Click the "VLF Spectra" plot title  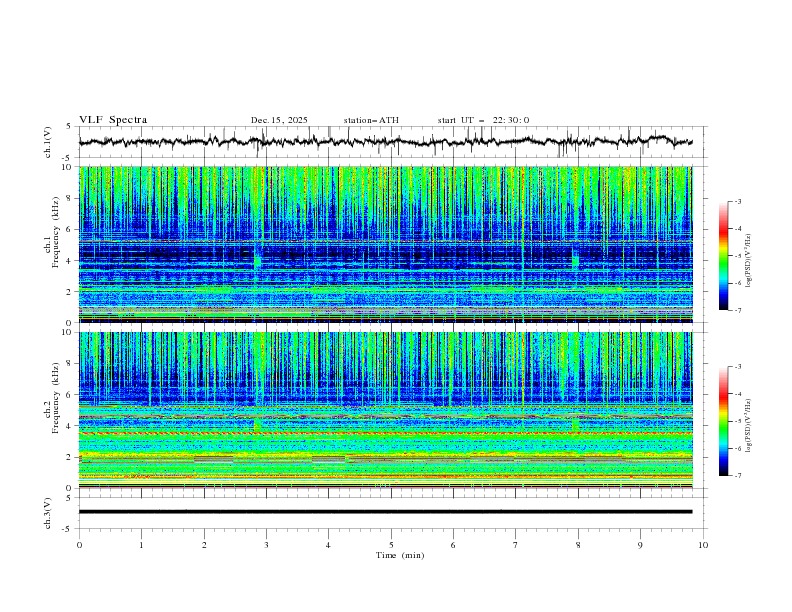point(113,120)
